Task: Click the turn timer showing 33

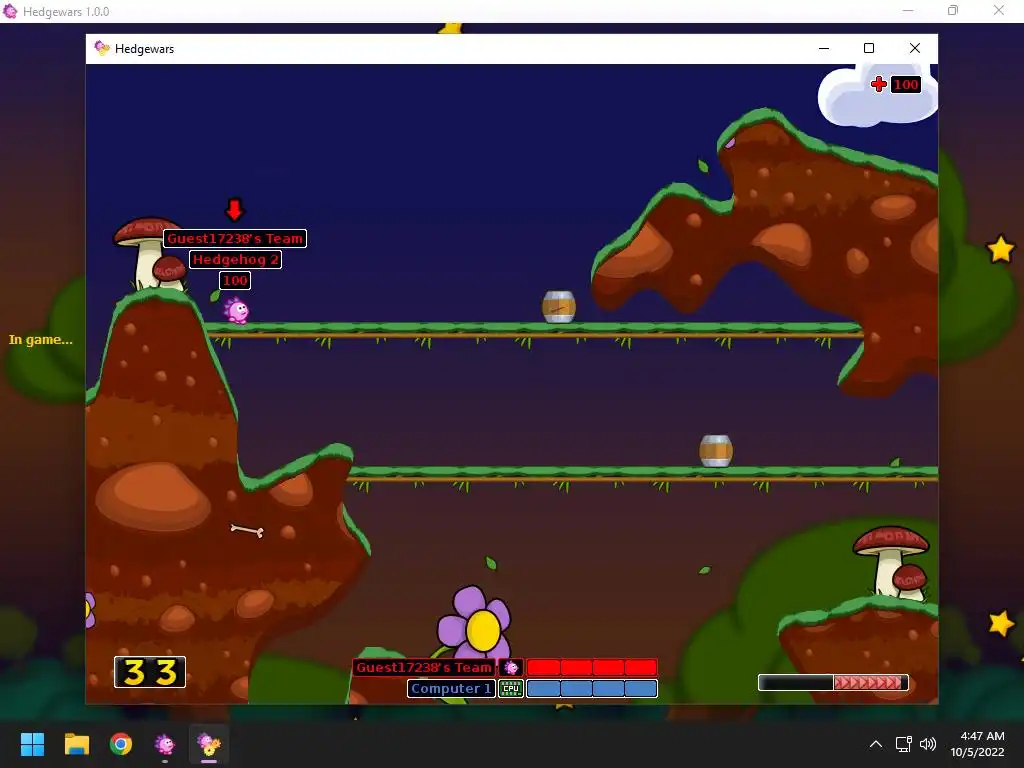Action: (x=150, y=672)
